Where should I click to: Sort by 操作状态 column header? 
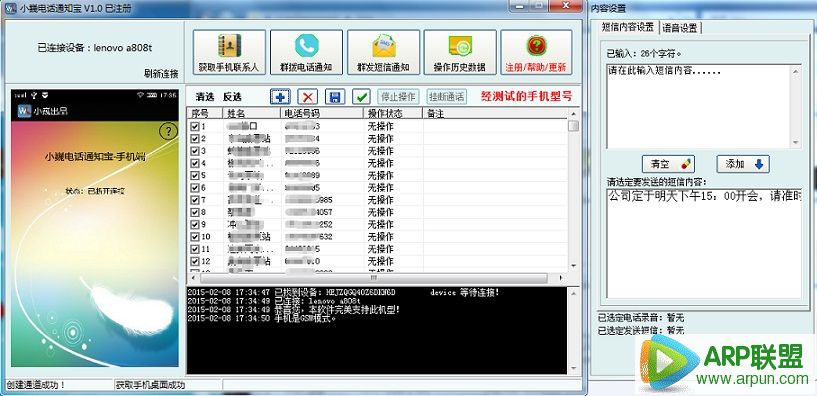tap(393, 113)
